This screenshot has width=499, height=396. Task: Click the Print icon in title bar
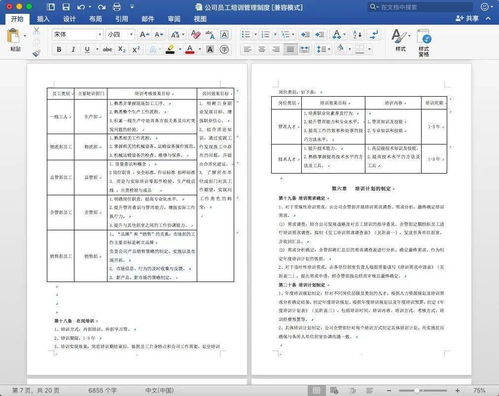click(117, 7)
